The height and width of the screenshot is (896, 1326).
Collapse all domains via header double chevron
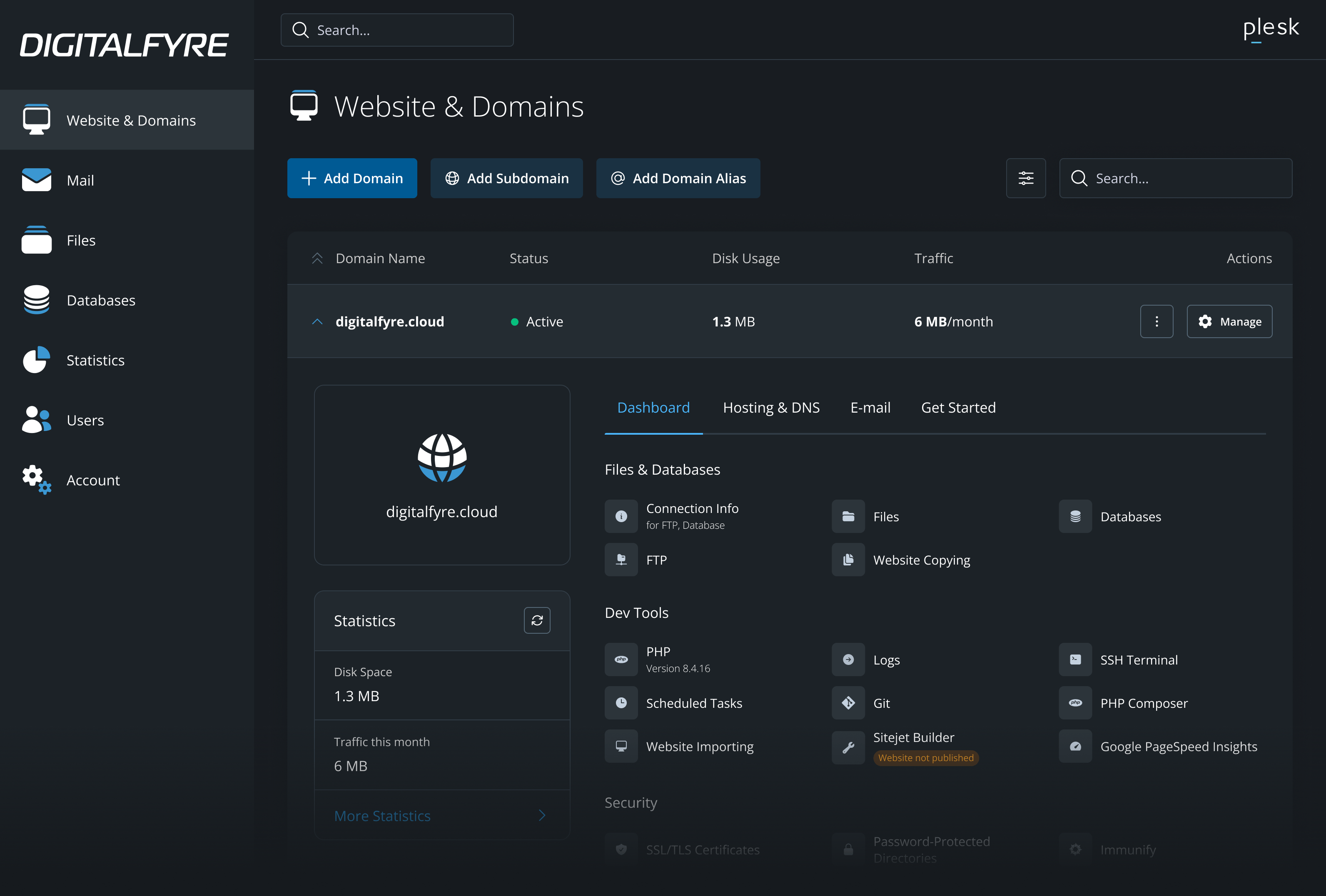tap(317, 259)
